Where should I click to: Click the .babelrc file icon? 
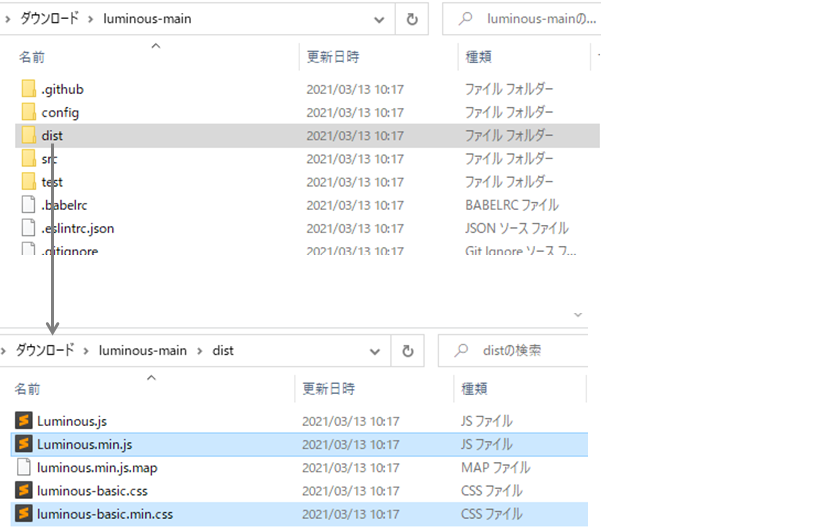pos(28,204)
